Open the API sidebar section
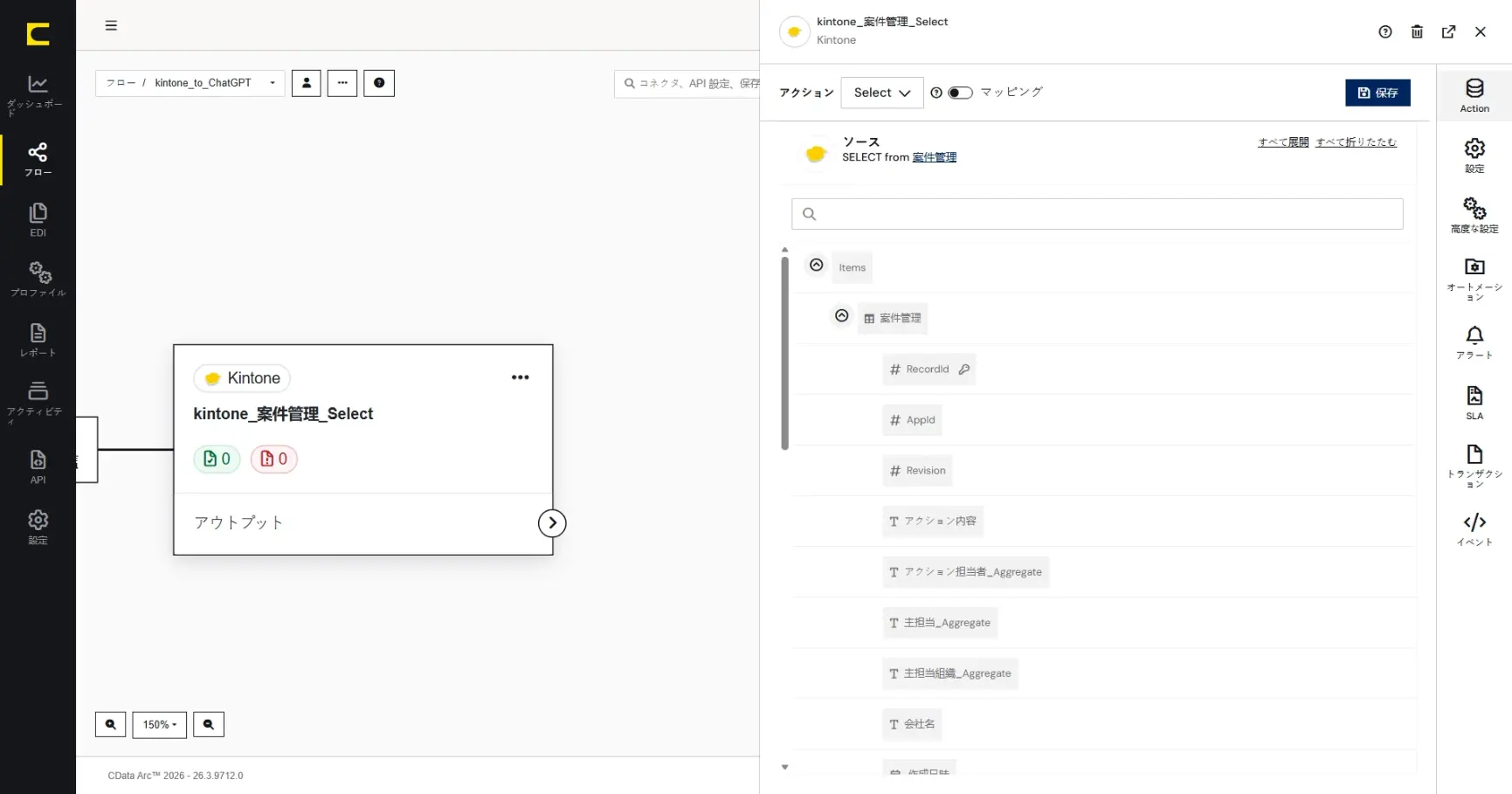This screenshot has width=1512, height=794. coord(38,466)
